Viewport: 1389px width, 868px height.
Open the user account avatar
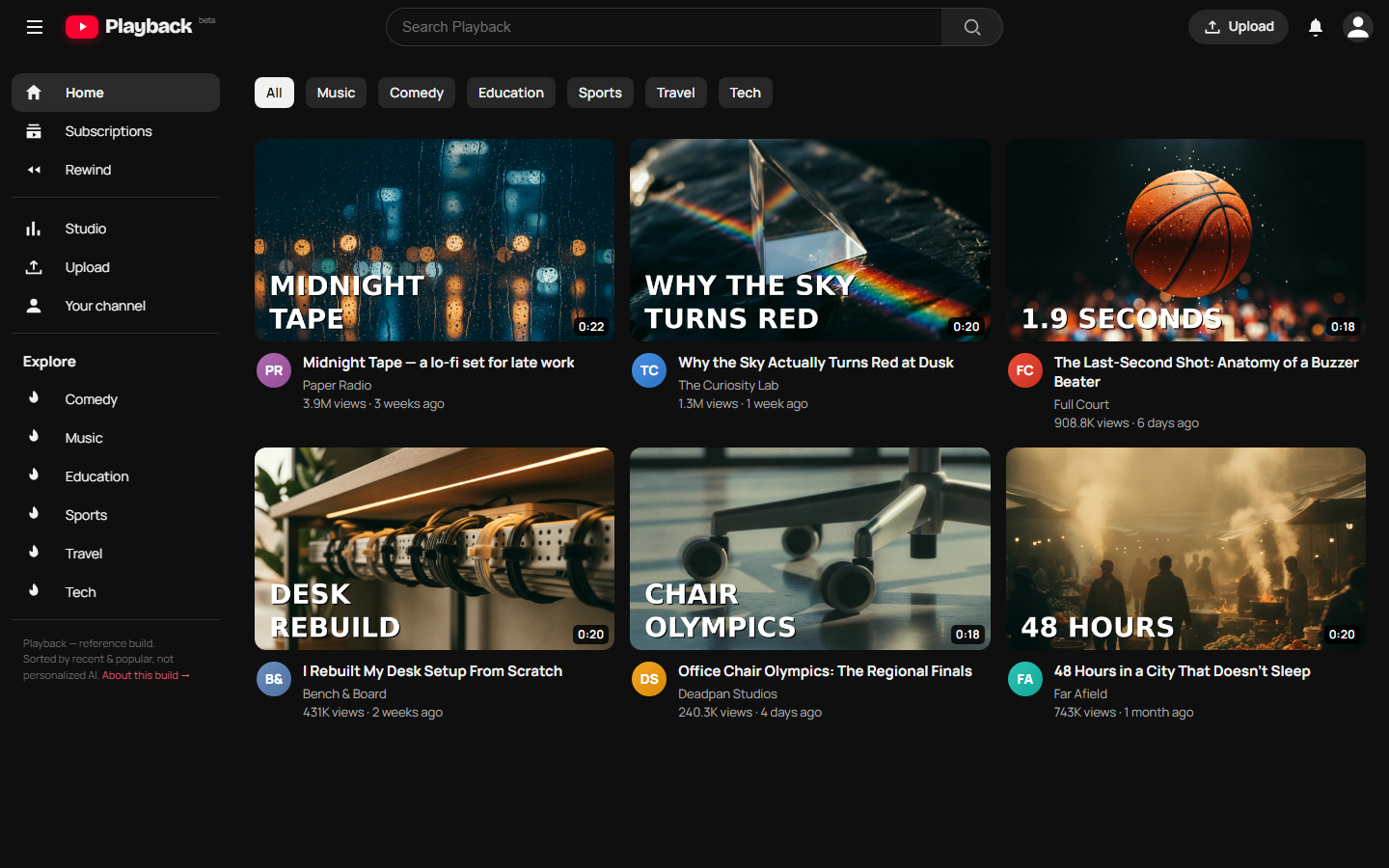1358,27
